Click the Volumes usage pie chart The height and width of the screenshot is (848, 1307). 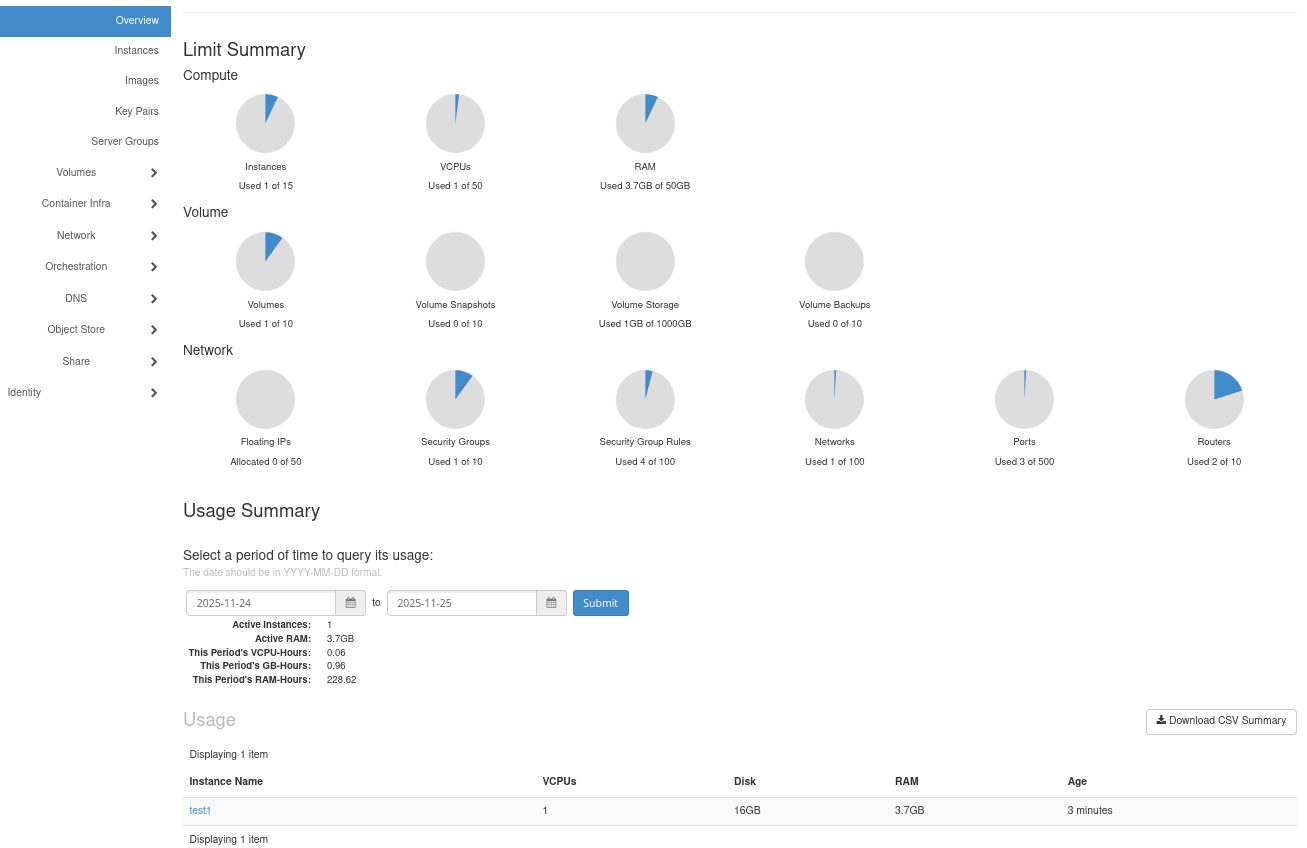pyautogui.click(x=265, y=261)
